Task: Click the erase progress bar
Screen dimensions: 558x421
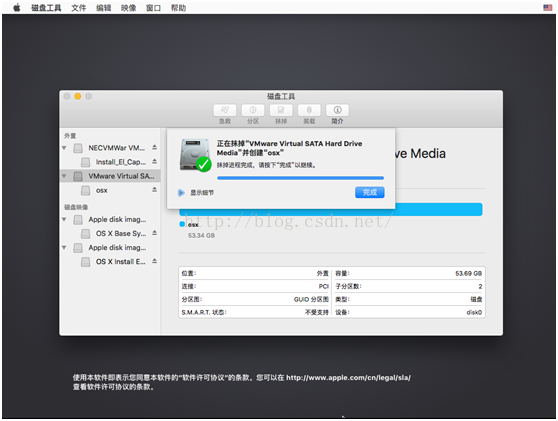Action: pyautogui.click(x=300, y=178)
